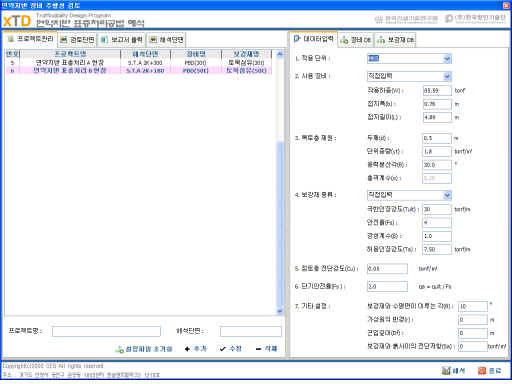Click the 허용인장강도(Ta) field showing 7.50

click(437, 249)
